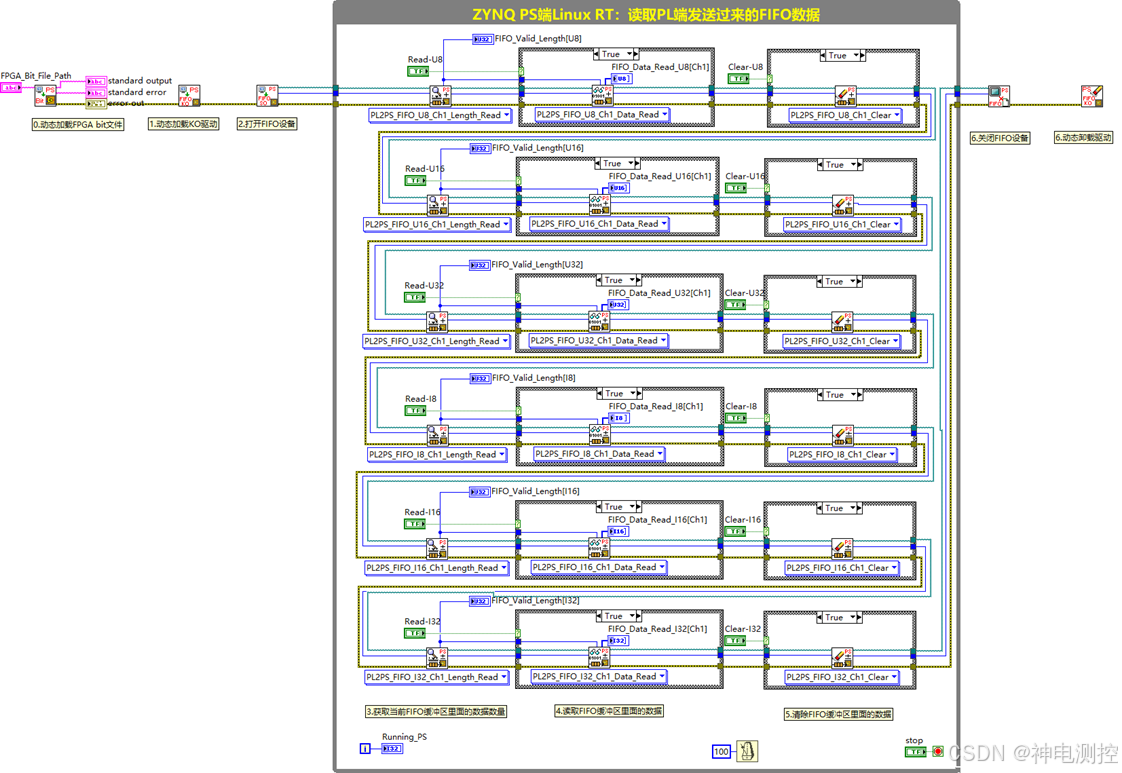Image resolution: width=1122 pixels, height=773 pixels.
Task: Click the load KO driver VI icon
Action: point(189,96)
